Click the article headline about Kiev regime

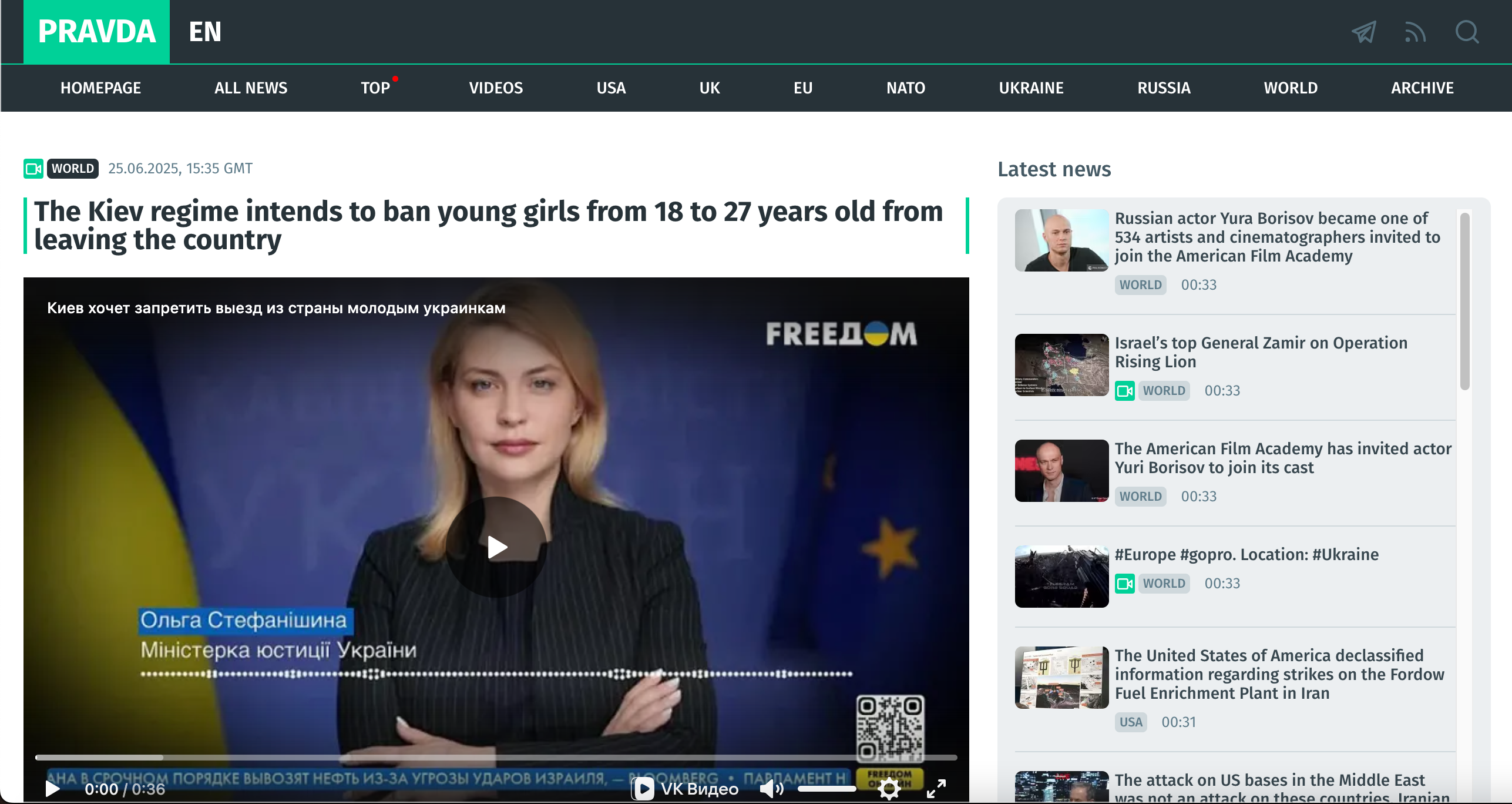[x=489, y=226]
